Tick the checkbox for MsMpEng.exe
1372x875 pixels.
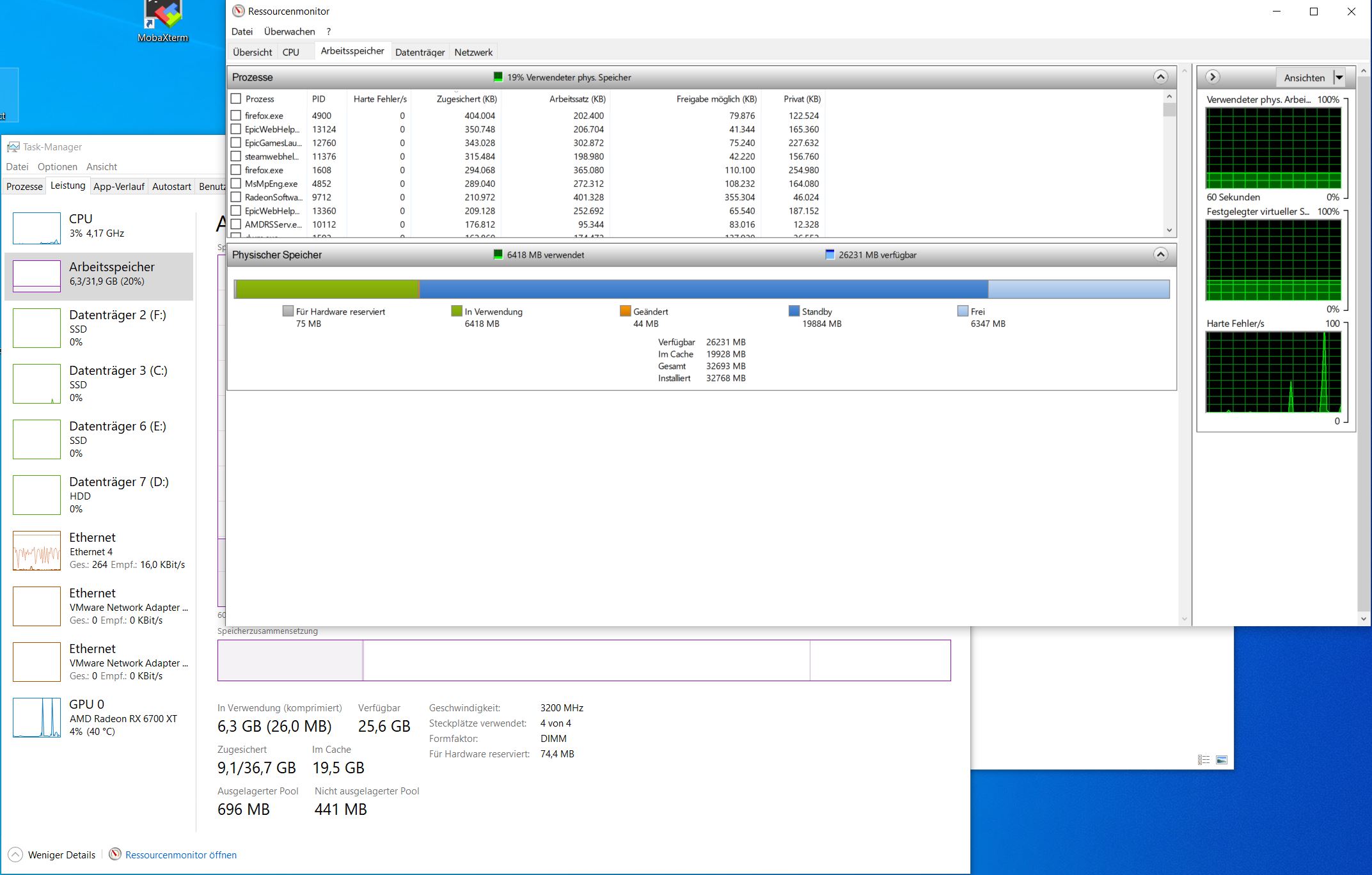coord(236,184)
